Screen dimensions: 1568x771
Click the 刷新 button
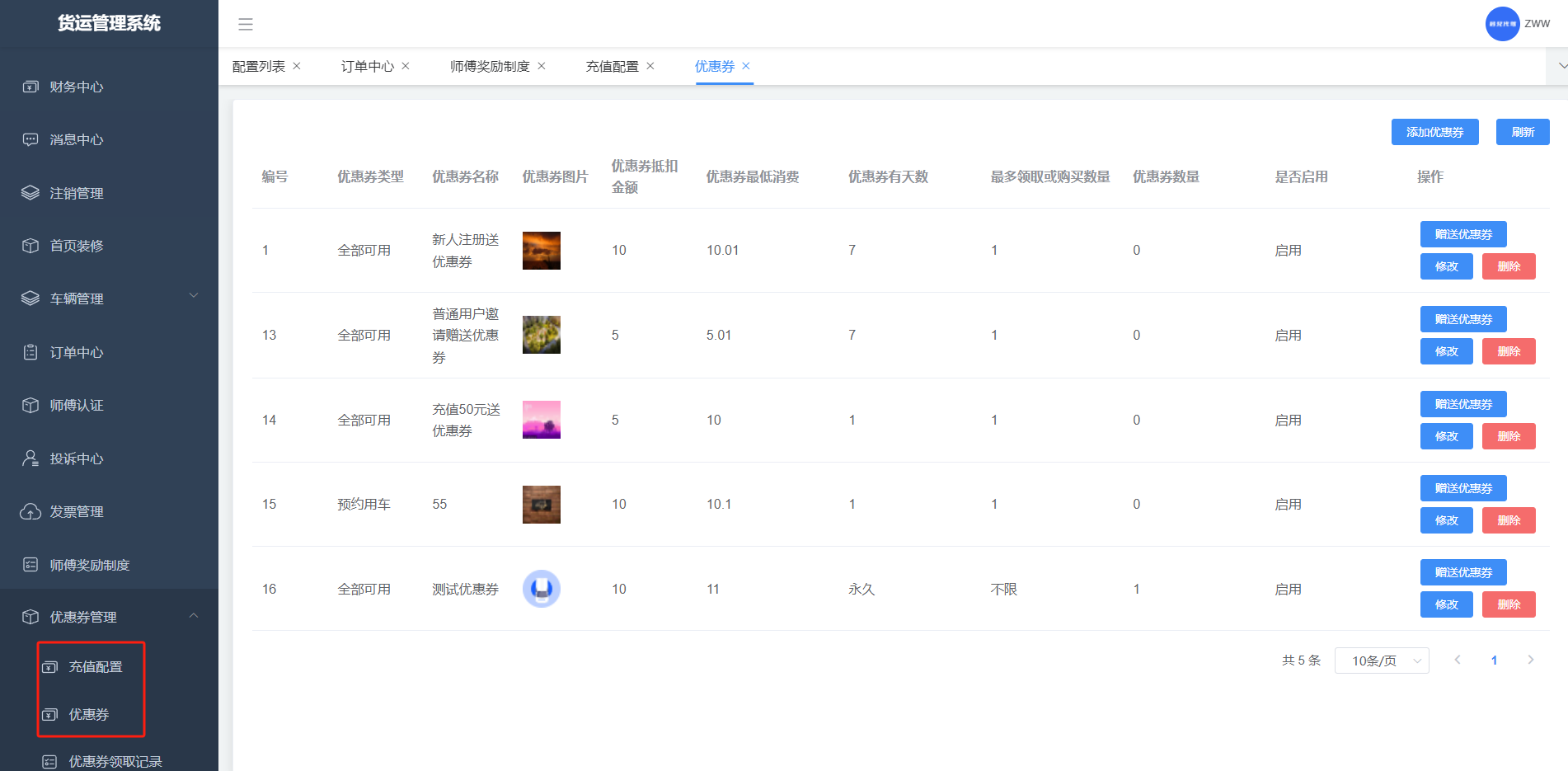tap(1522, 132)
